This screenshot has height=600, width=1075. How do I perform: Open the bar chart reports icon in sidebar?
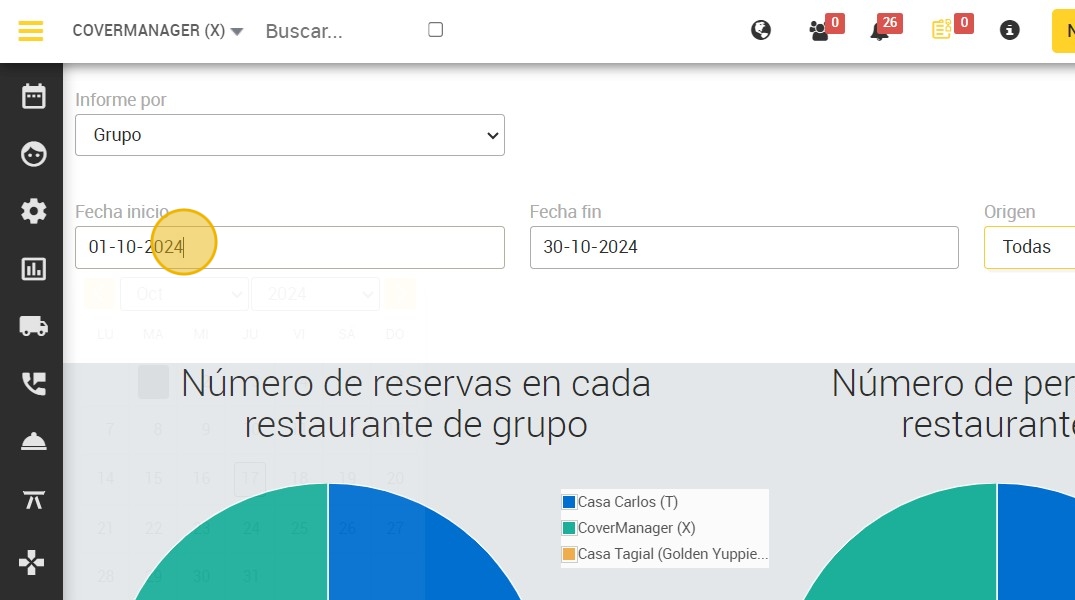click(33, 269)
